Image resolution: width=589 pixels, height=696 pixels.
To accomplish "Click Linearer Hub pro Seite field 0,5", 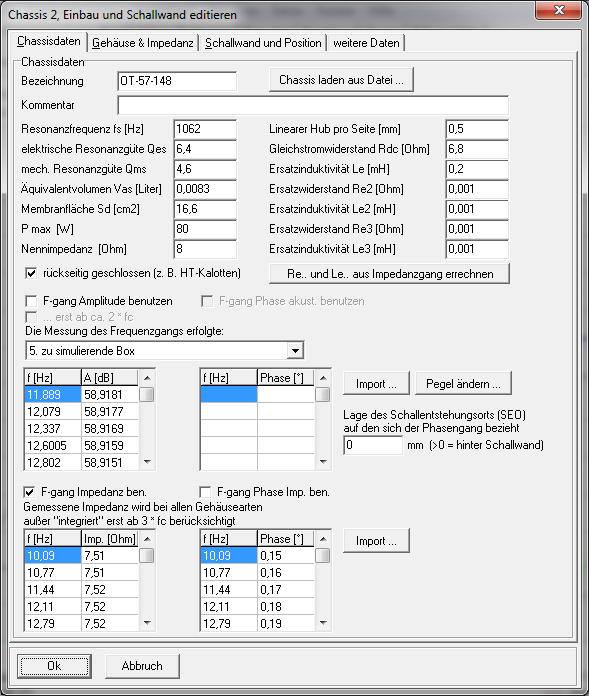I will pos(477,129).
